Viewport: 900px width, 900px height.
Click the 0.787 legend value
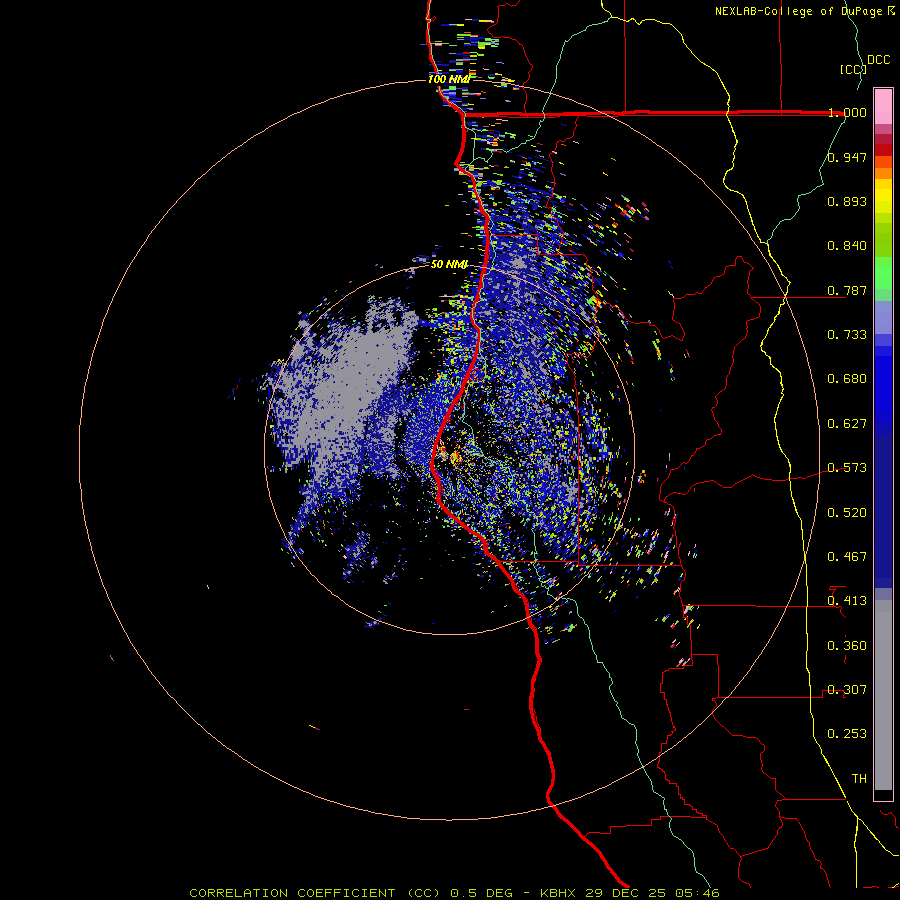click(847, 290)
